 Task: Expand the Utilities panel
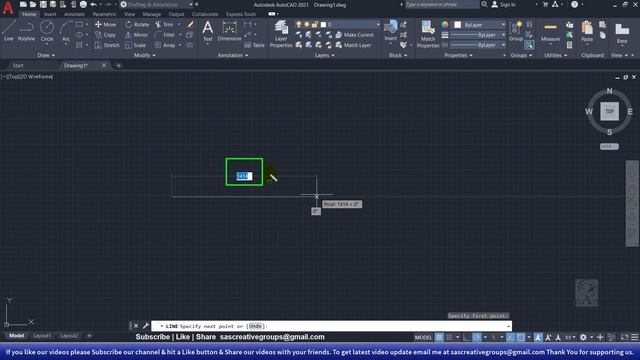point(556,55)
